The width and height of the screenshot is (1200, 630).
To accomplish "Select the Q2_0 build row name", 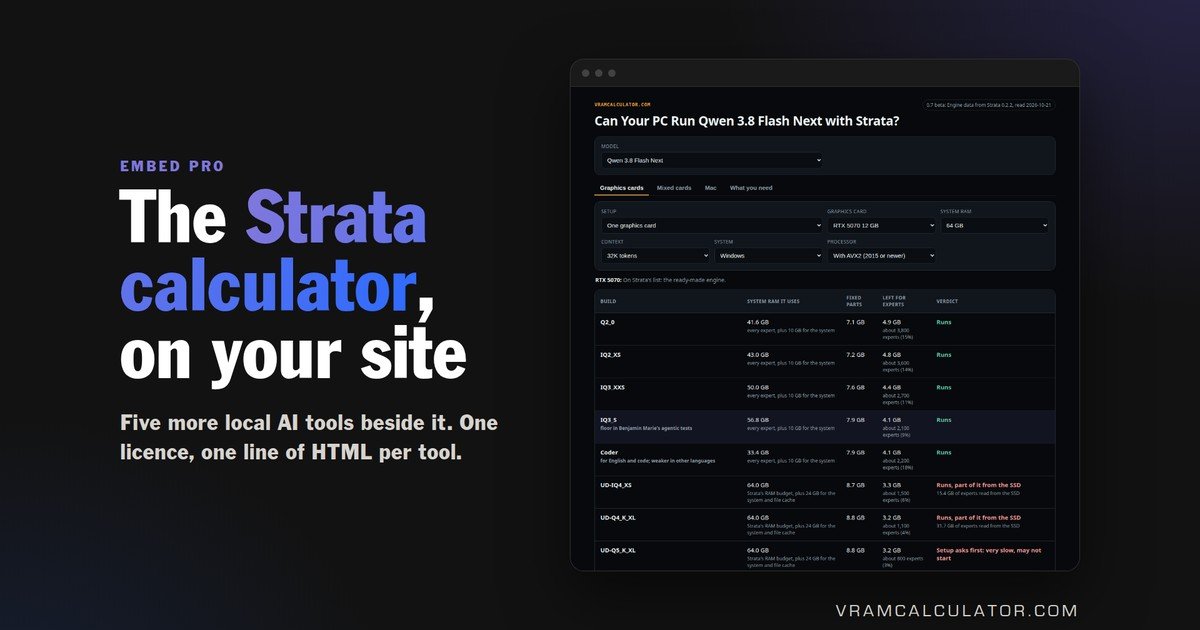I will pos(607,322).
